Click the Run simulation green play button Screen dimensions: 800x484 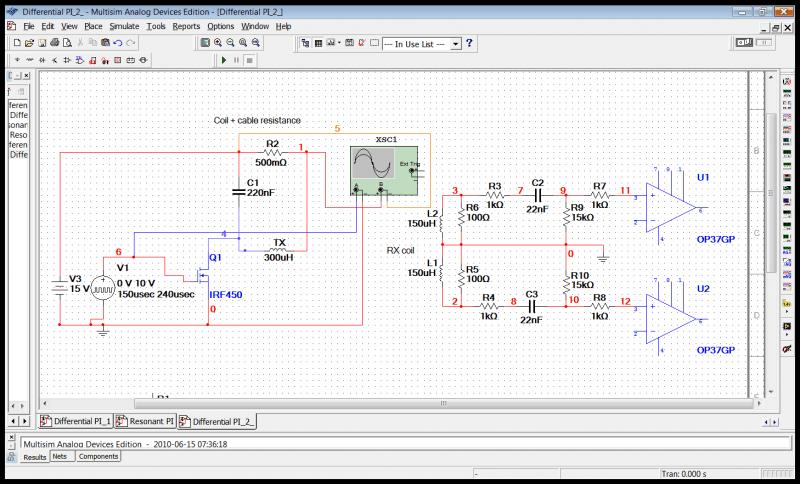coord(224,60)
